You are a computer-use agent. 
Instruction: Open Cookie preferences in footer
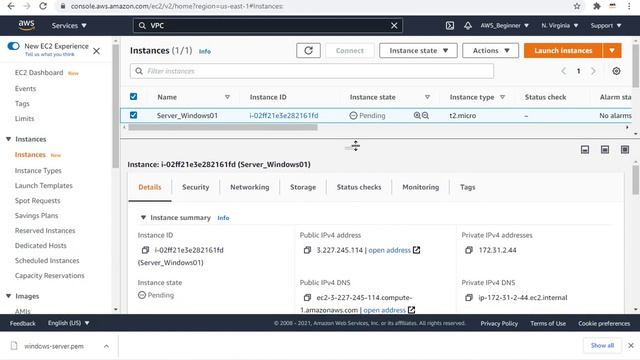(x=604, y=323)
